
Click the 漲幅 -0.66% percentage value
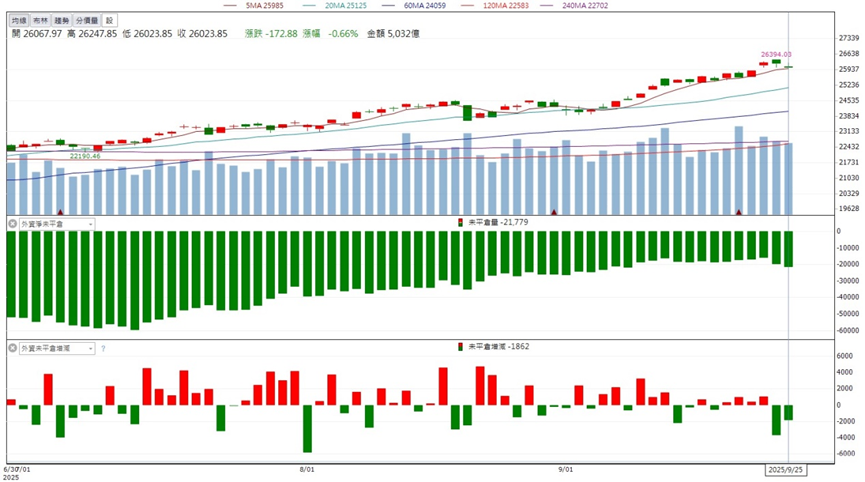point(330,34)
